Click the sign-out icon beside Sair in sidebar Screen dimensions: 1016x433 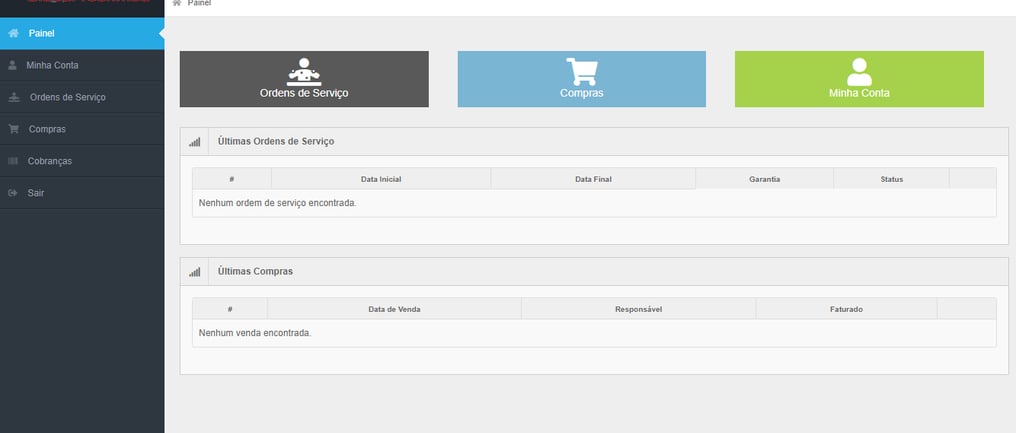pyautogui.click(x=13, y=193)
